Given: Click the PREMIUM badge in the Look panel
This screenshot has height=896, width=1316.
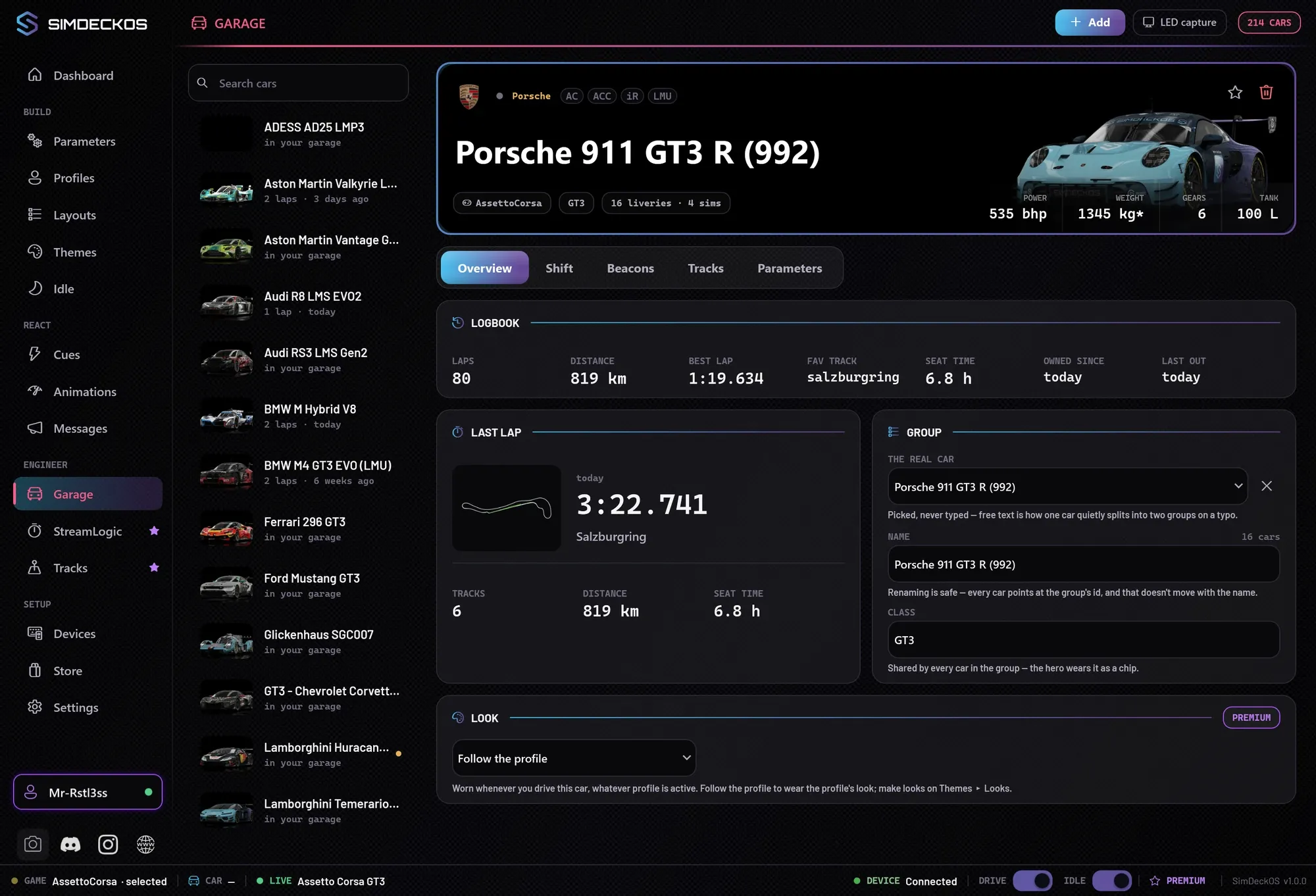Looking at the screenshot, I should (x=1251, y=718).
